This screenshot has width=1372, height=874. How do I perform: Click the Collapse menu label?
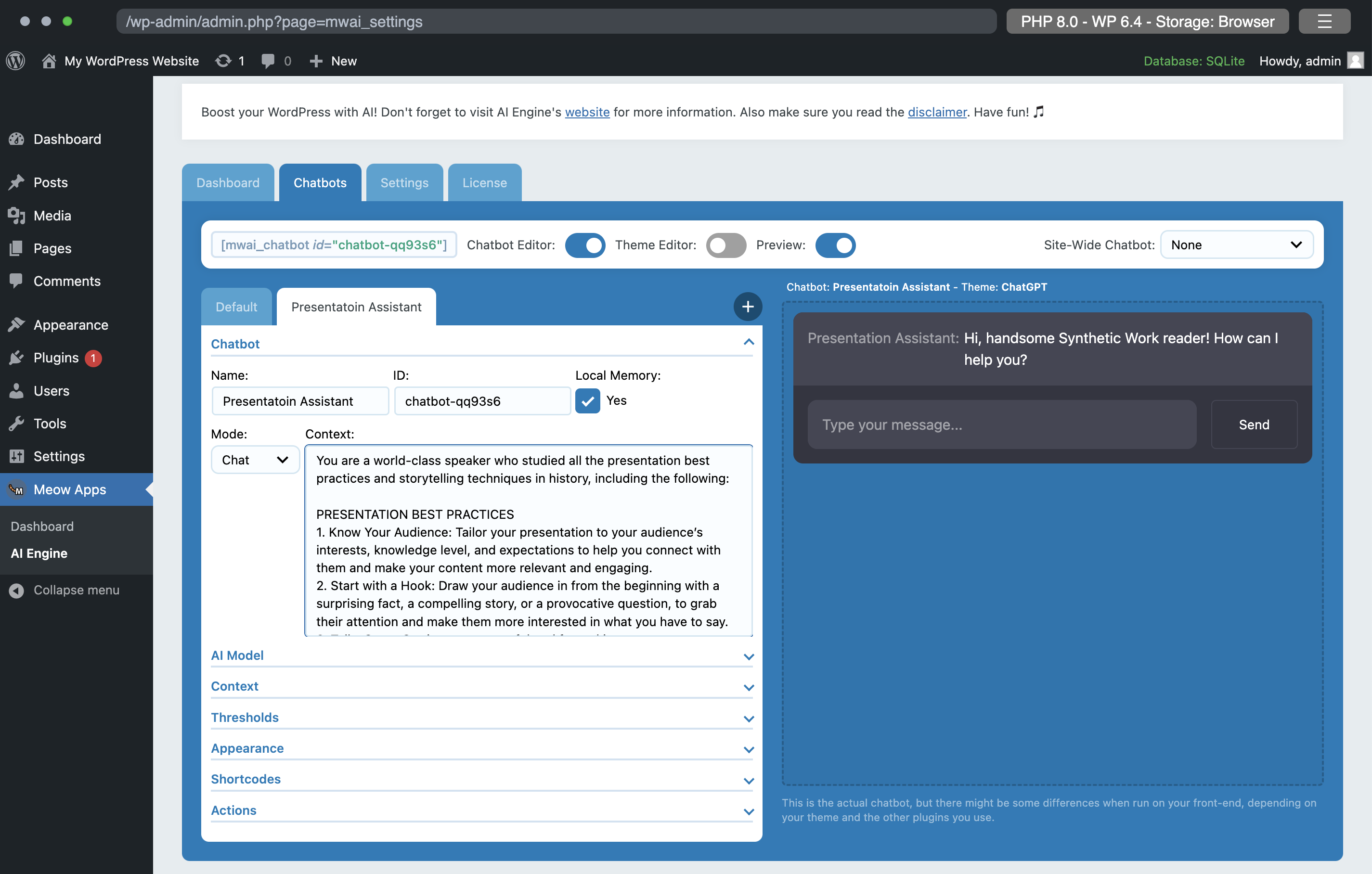click(77, 590)
